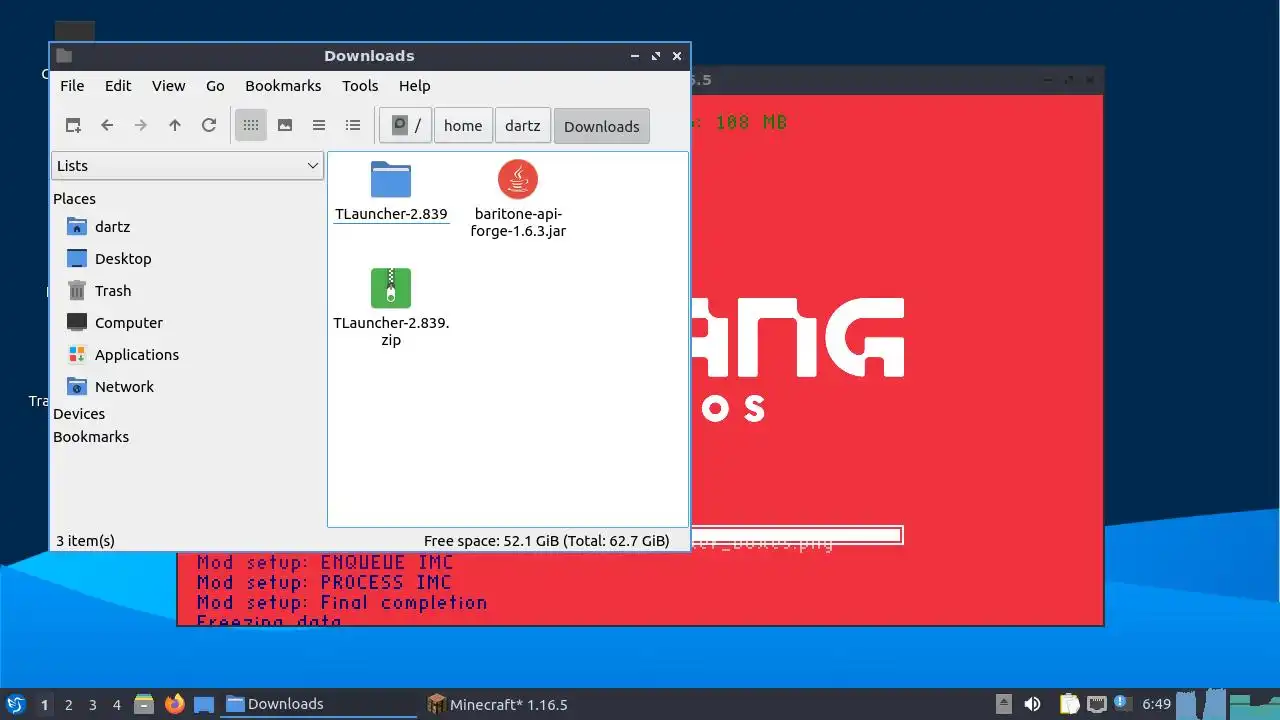Screen dimensions: 1280x720
Task: Click the Downloads window title icon
Action: click(x=64, y=56)
